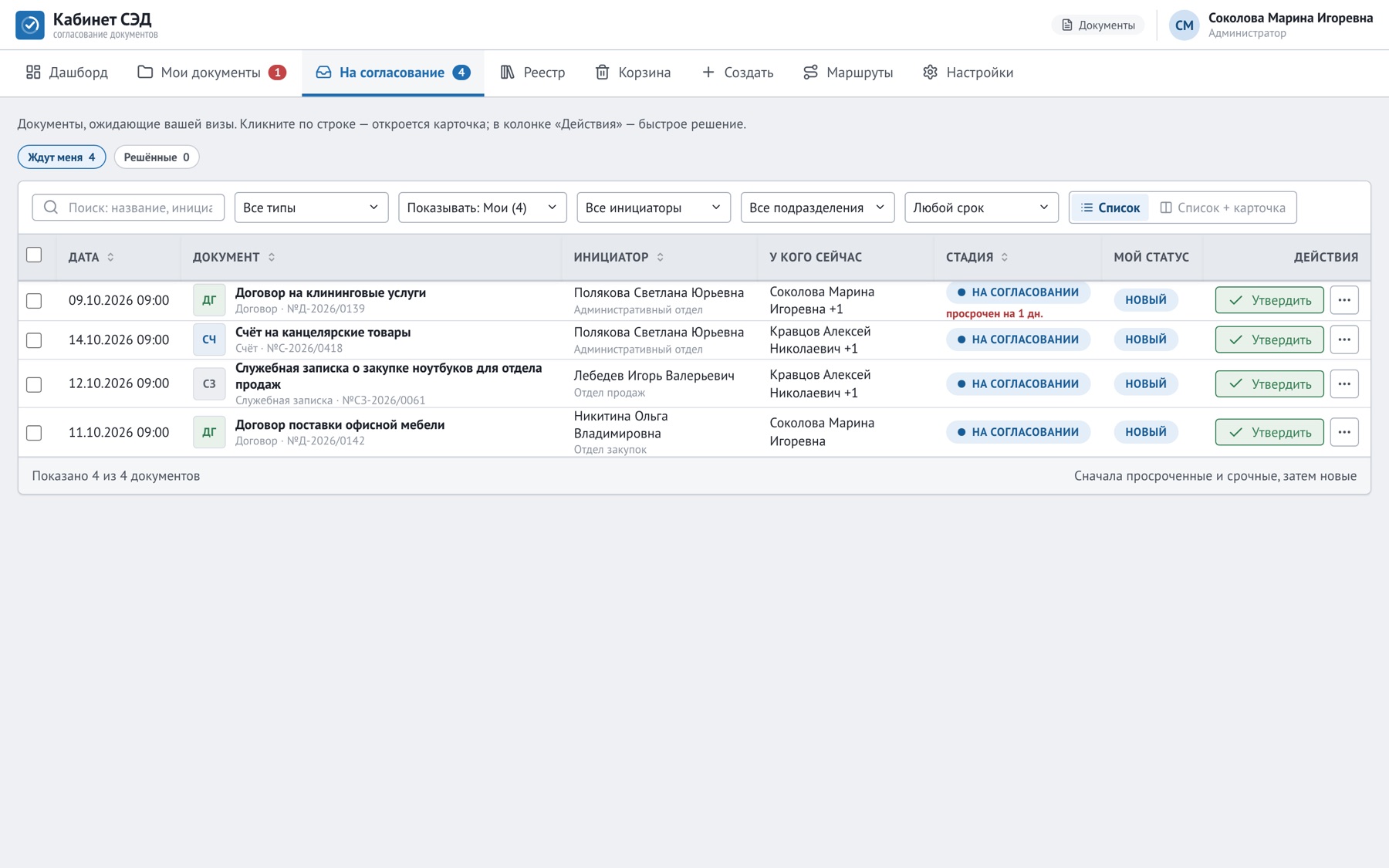Open more actions for Счёт на канцелярские товары
Image resolution: width=1389 pixels, height=868 pixels.
[x=1344, y=339]
